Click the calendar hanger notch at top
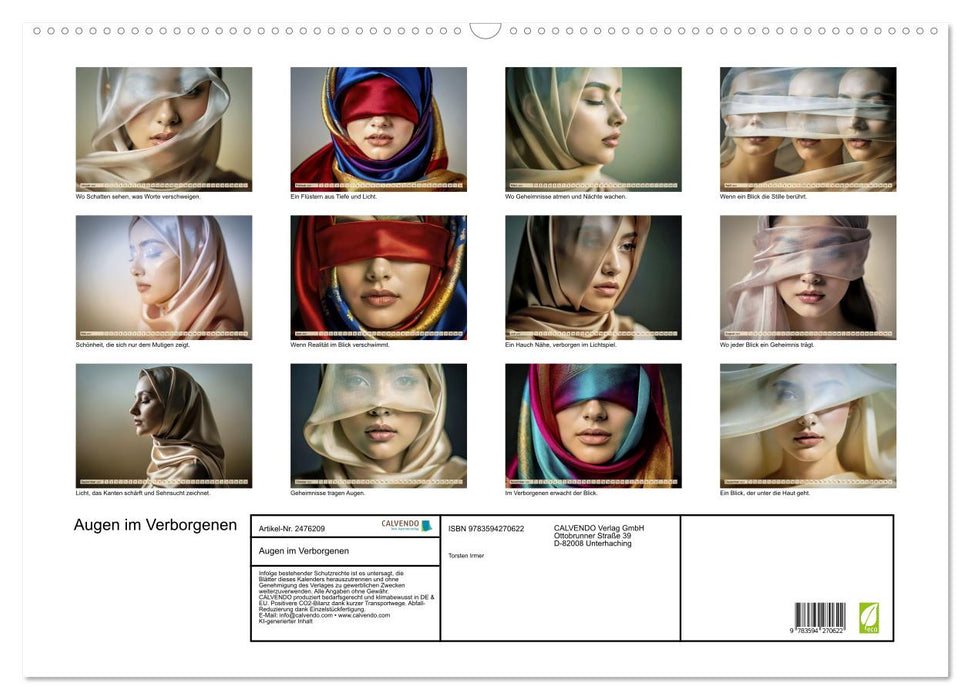 (x=485, y=30)
